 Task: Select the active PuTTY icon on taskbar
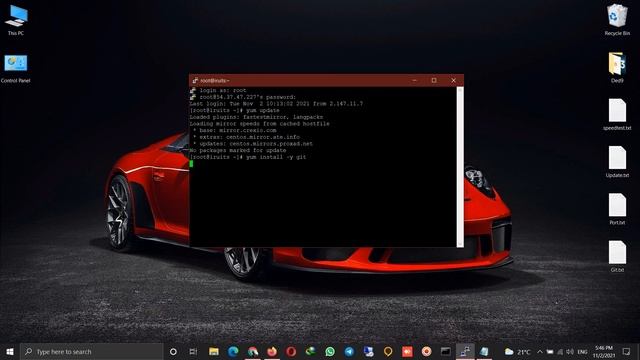[x=465, y=351]
